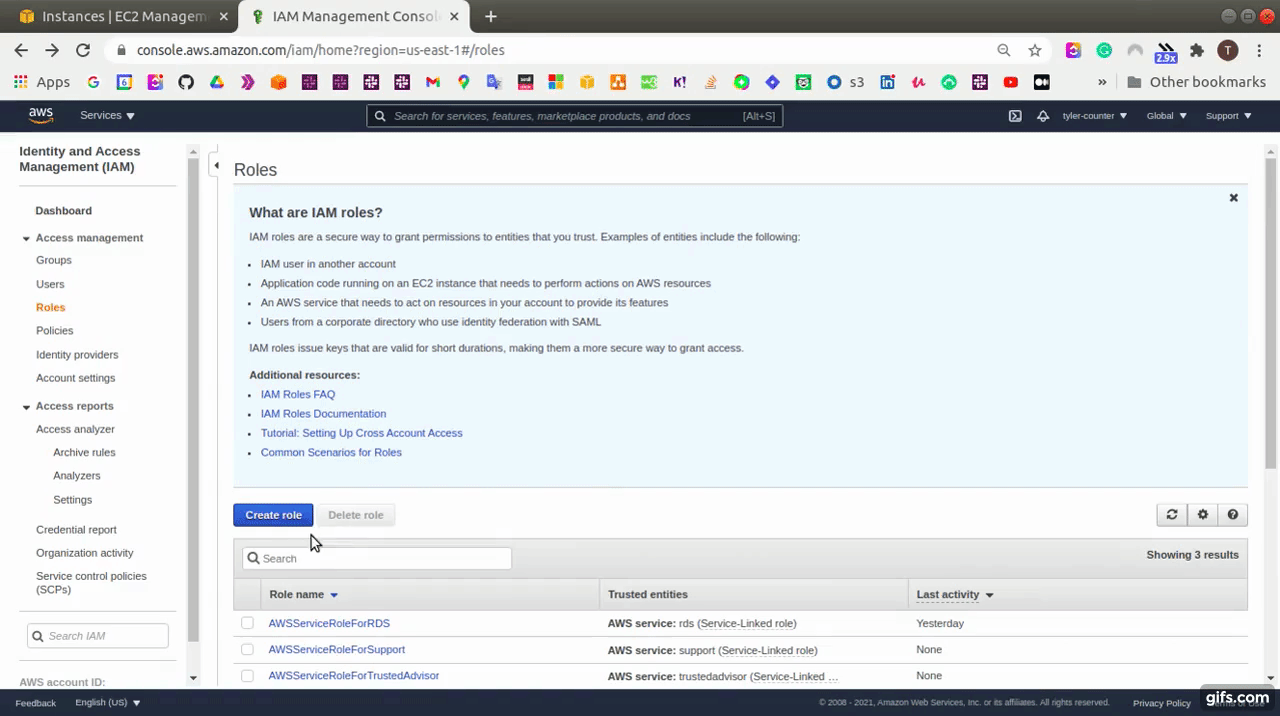Open Credential report in sidebar
Viewport: 1280px width, 716px height.
[76, 530]
